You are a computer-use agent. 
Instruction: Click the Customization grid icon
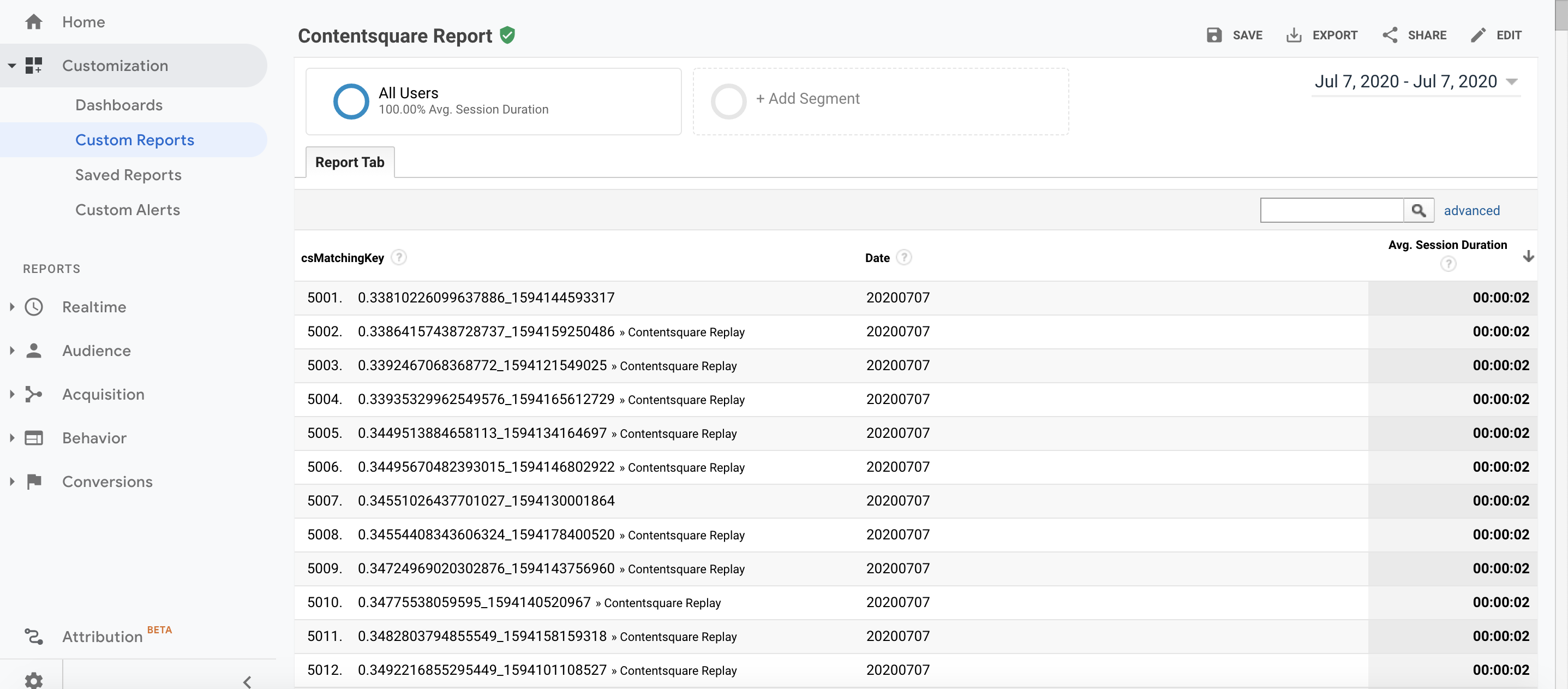[x=34, y=65]
